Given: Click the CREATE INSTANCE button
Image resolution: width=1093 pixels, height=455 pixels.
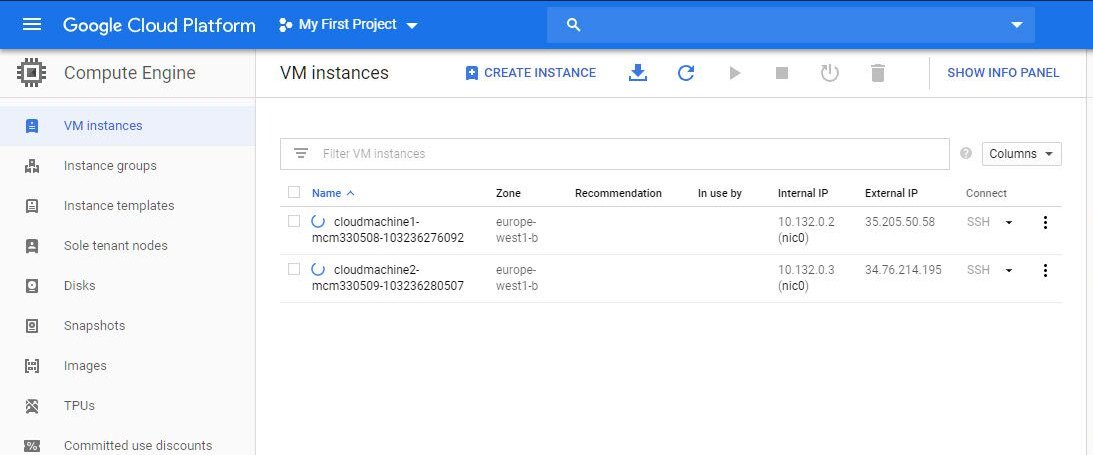Looking at the screenshot, I should coord(530,72).
